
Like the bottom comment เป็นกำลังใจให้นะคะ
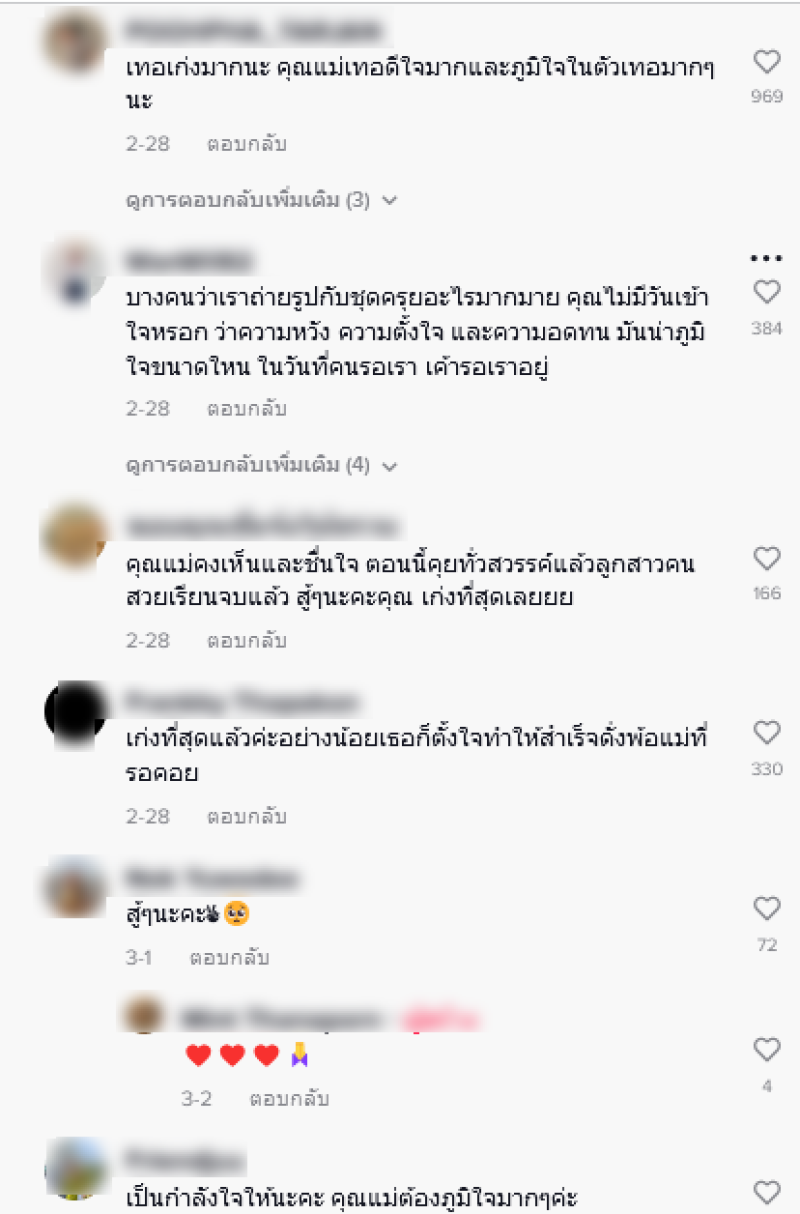click(767, 1192)
